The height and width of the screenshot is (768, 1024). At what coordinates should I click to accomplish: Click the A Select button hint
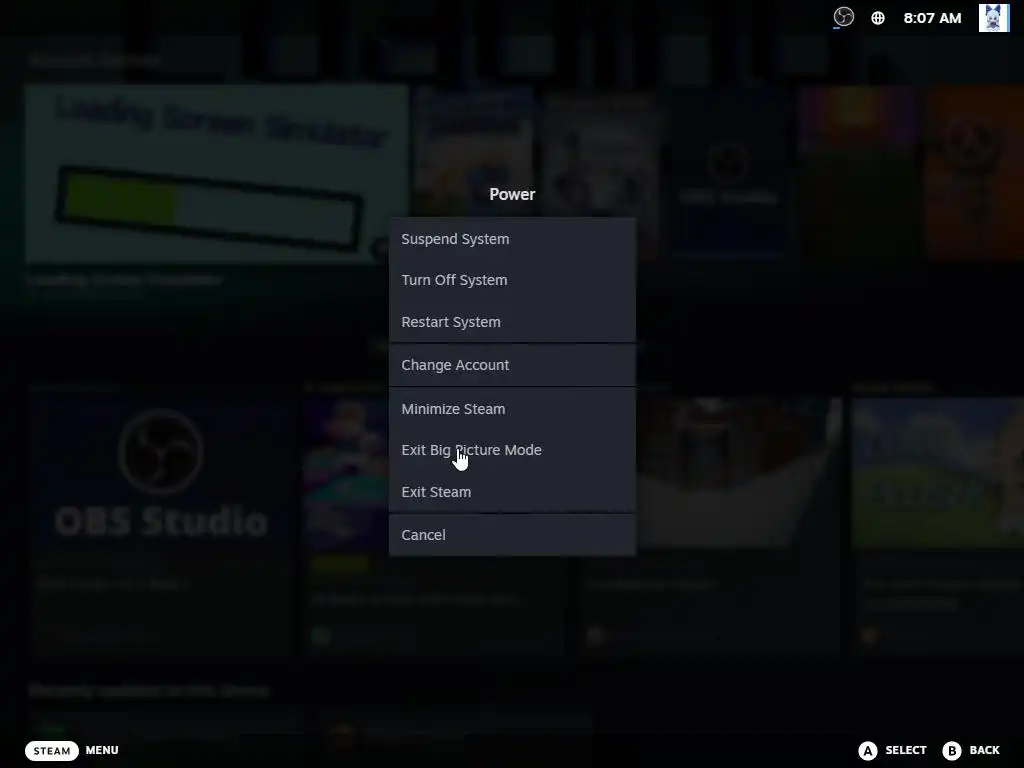892,750
